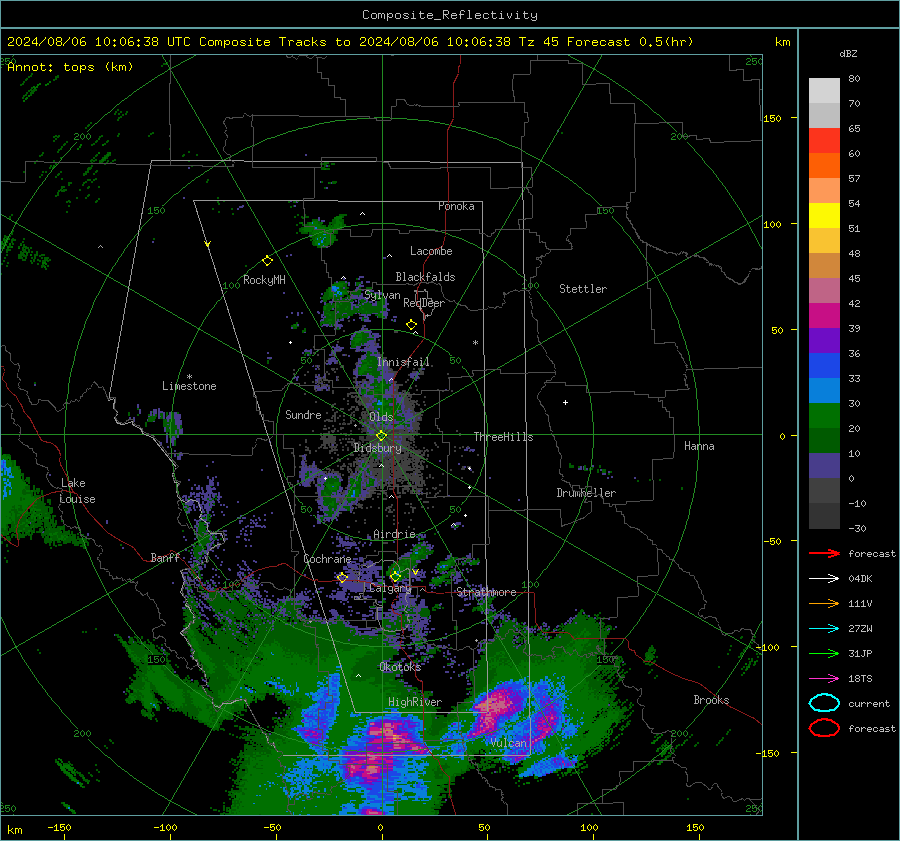Click the Okotoks city label
This screenshot has height=841, width=900.
(x=400, y=666)
